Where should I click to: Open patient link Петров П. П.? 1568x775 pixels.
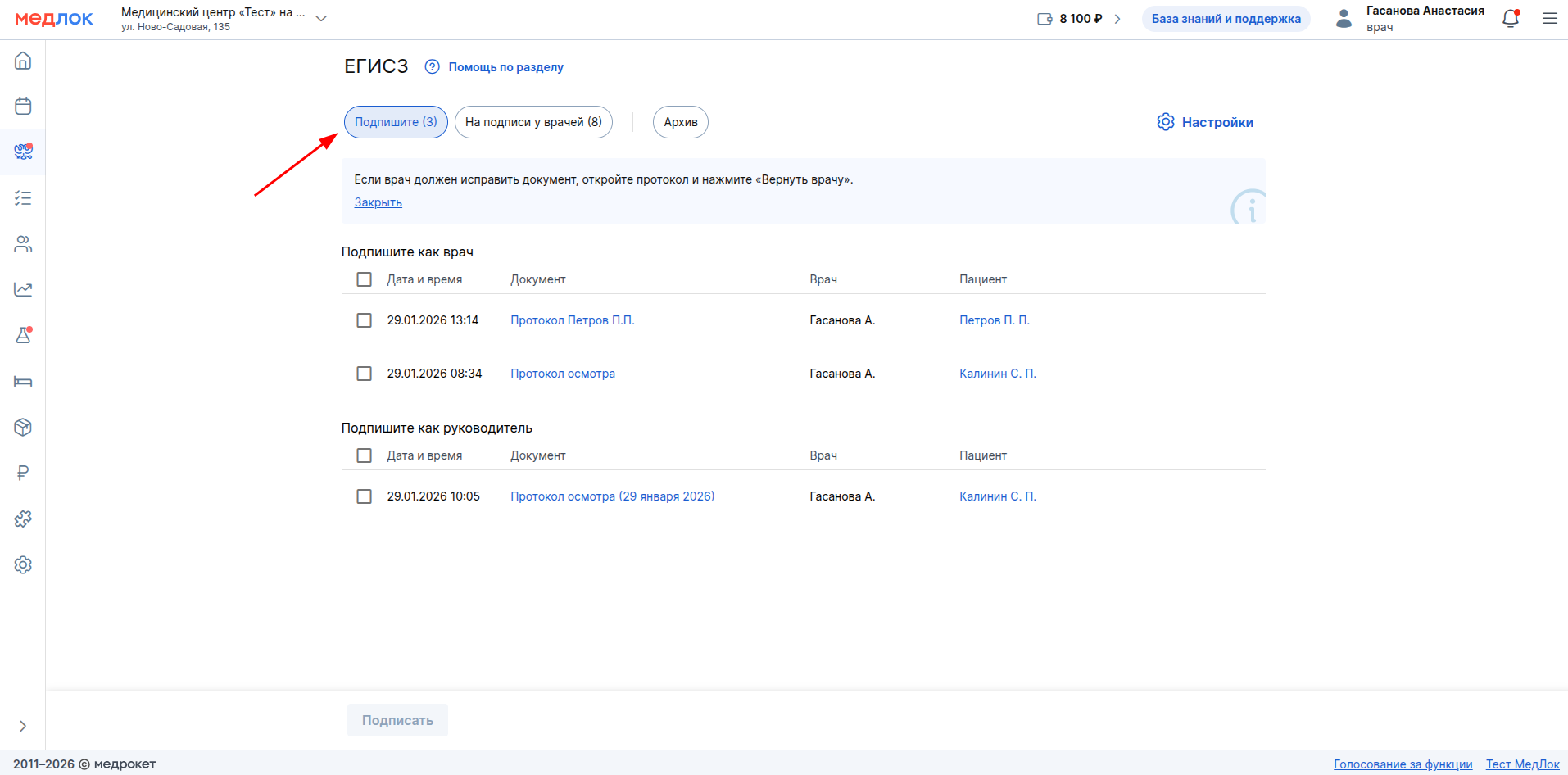click(994, 320)
